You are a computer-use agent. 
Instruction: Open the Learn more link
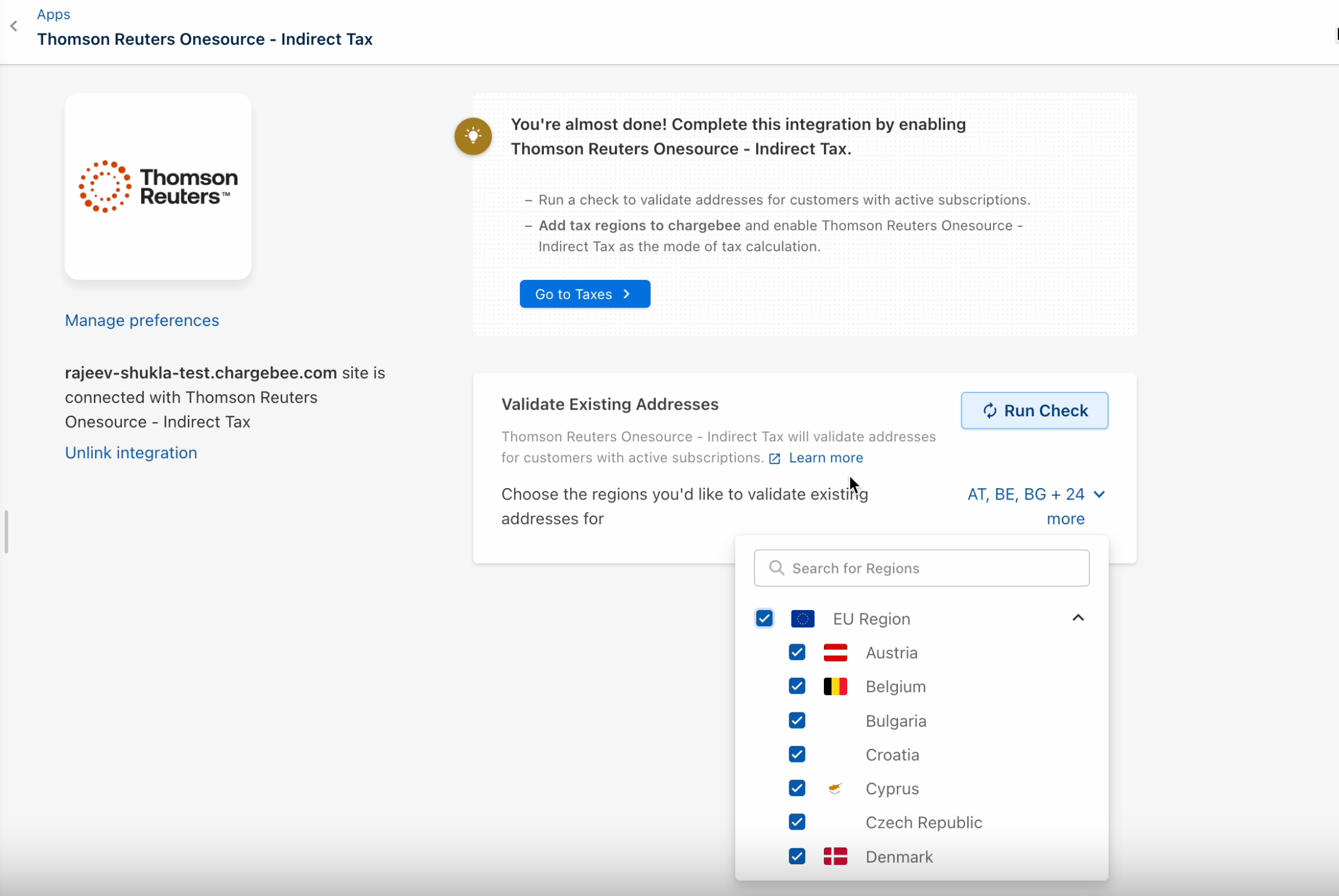click(x=825, y=458)
